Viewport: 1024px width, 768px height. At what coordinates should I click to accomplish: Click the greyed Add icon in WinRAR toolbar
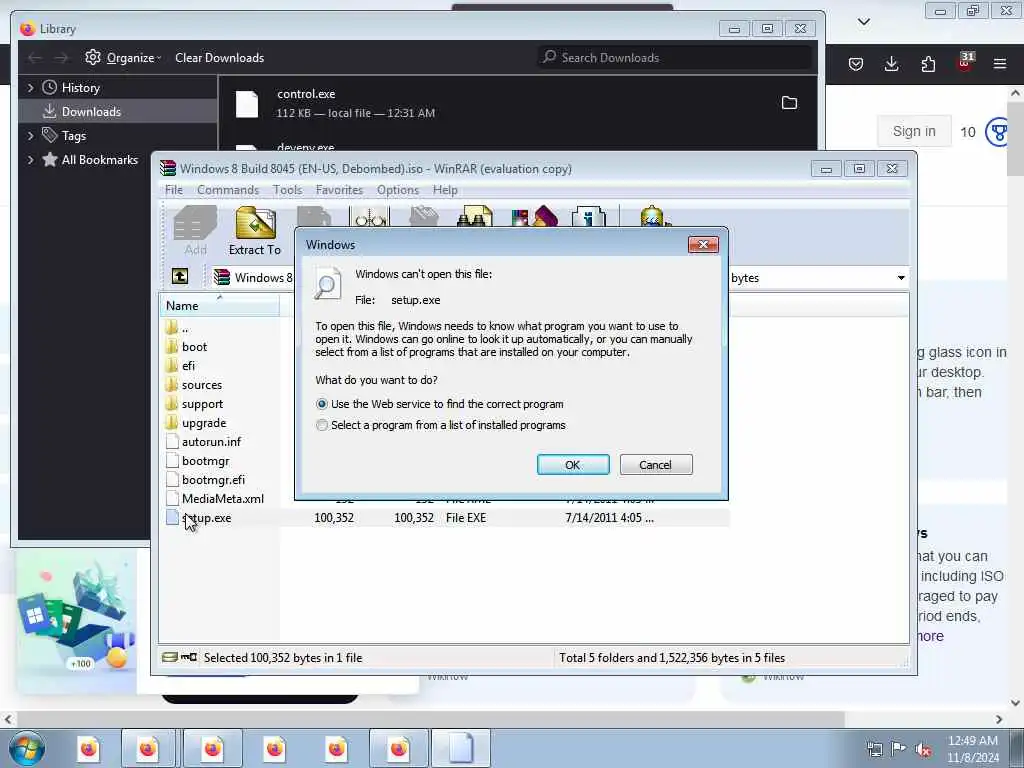pyautogui.click(x=195, y=223)
